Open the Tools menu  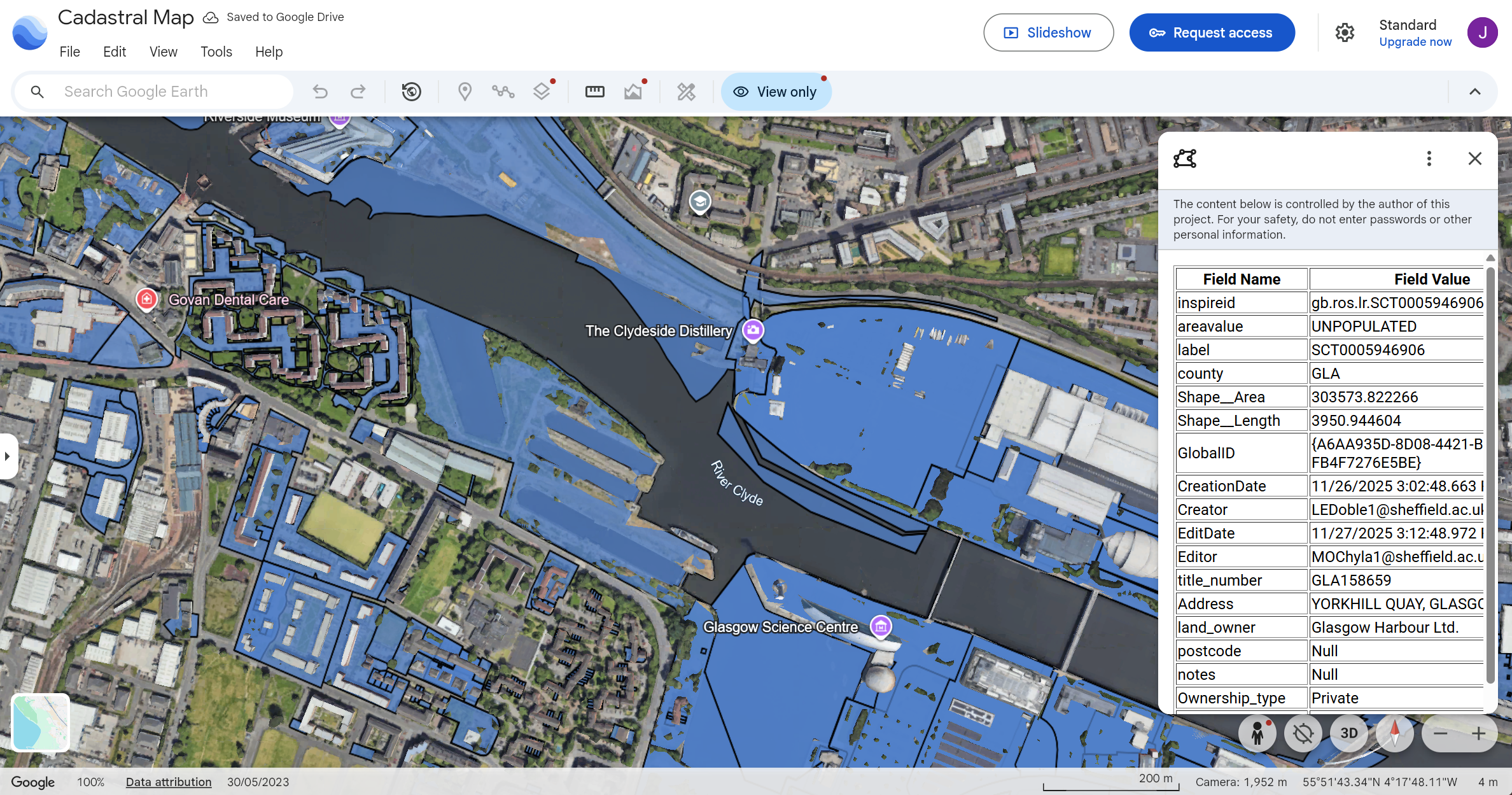pyautogui.click(x=216, y=52)
